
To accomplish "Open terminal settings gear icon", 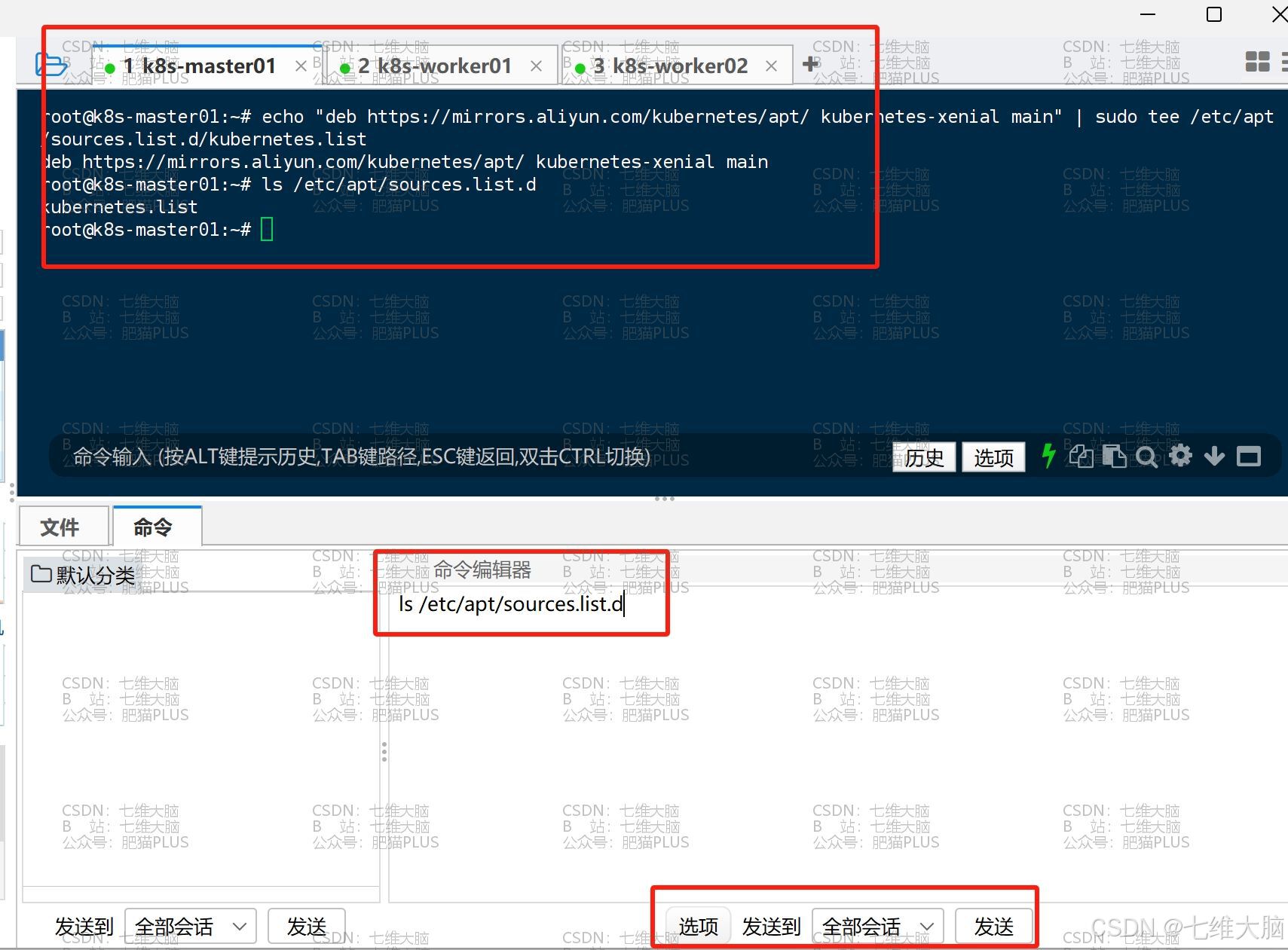I will tap(1180, 456).
